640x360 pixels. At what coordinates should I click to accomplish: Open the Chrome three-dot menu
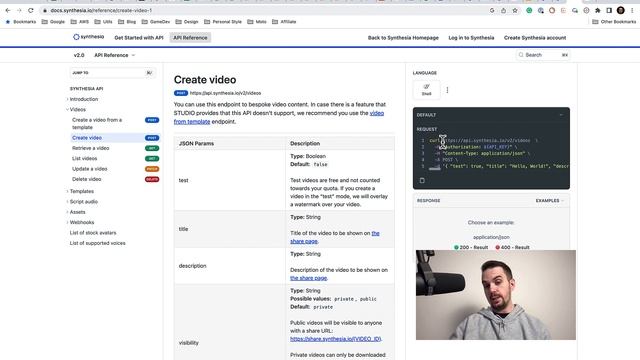tap(632, 11)
